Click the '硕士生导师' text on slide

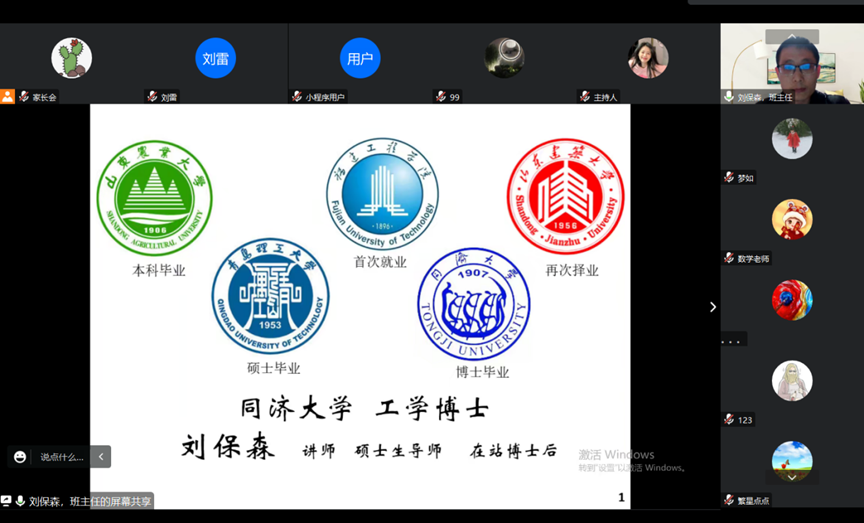tap(398, 451)
